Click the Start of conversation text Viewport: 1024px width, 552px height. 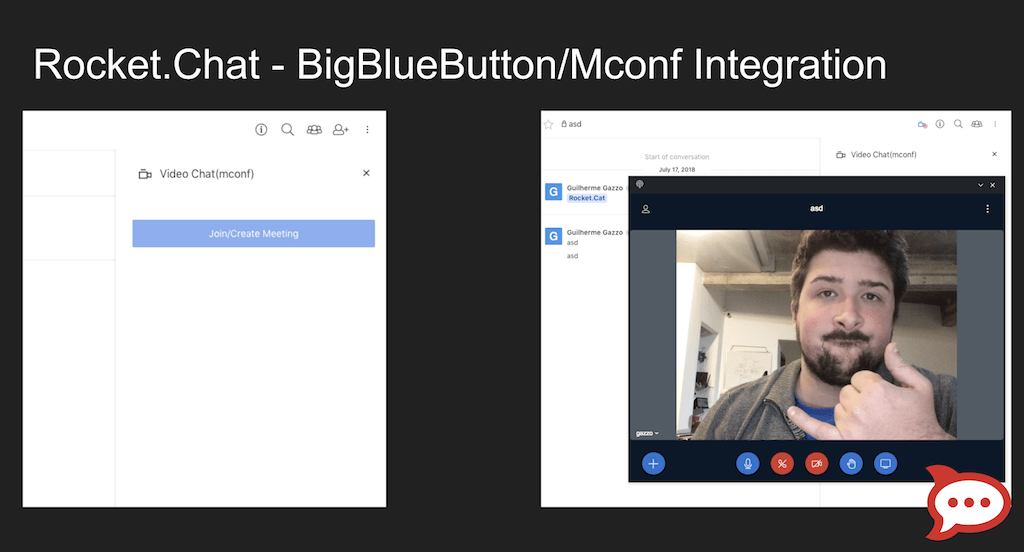pyautogui.click(x=677, y=157)
